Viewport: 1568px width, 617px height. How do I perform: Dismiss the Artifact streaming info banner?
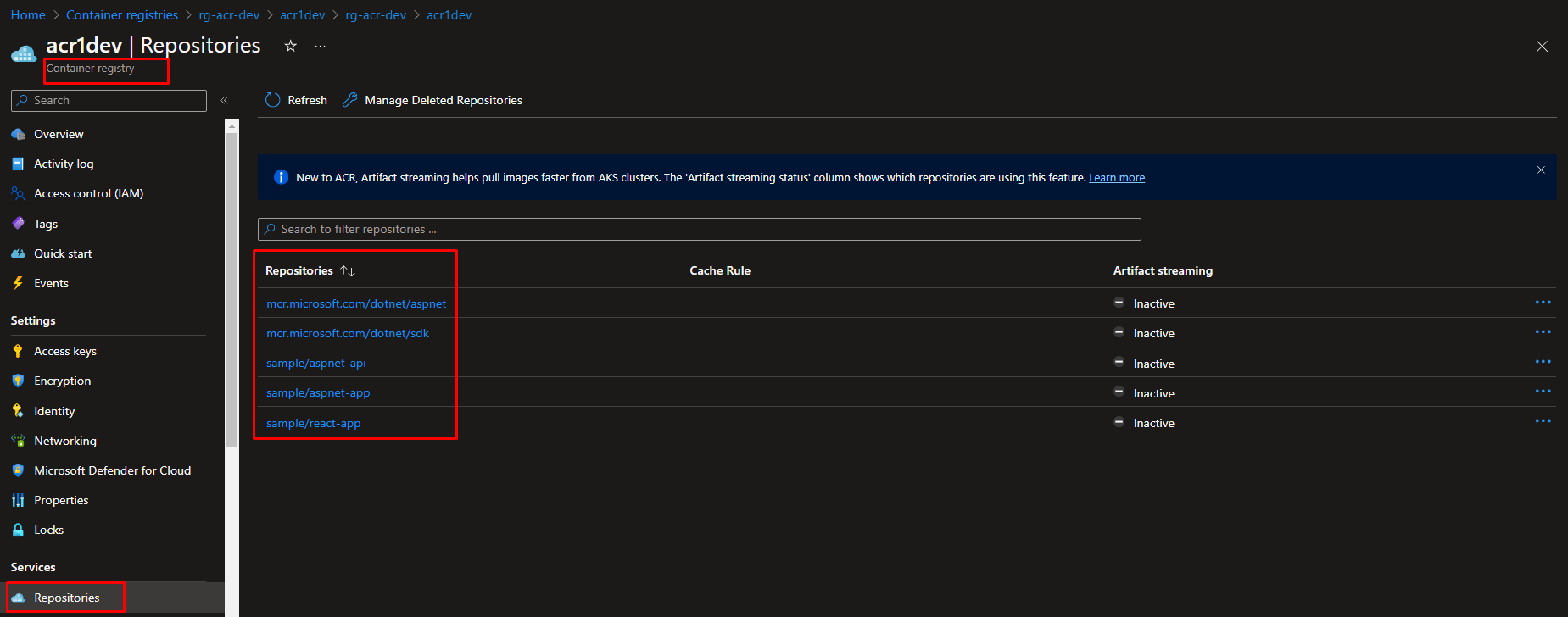(1541, 170)
